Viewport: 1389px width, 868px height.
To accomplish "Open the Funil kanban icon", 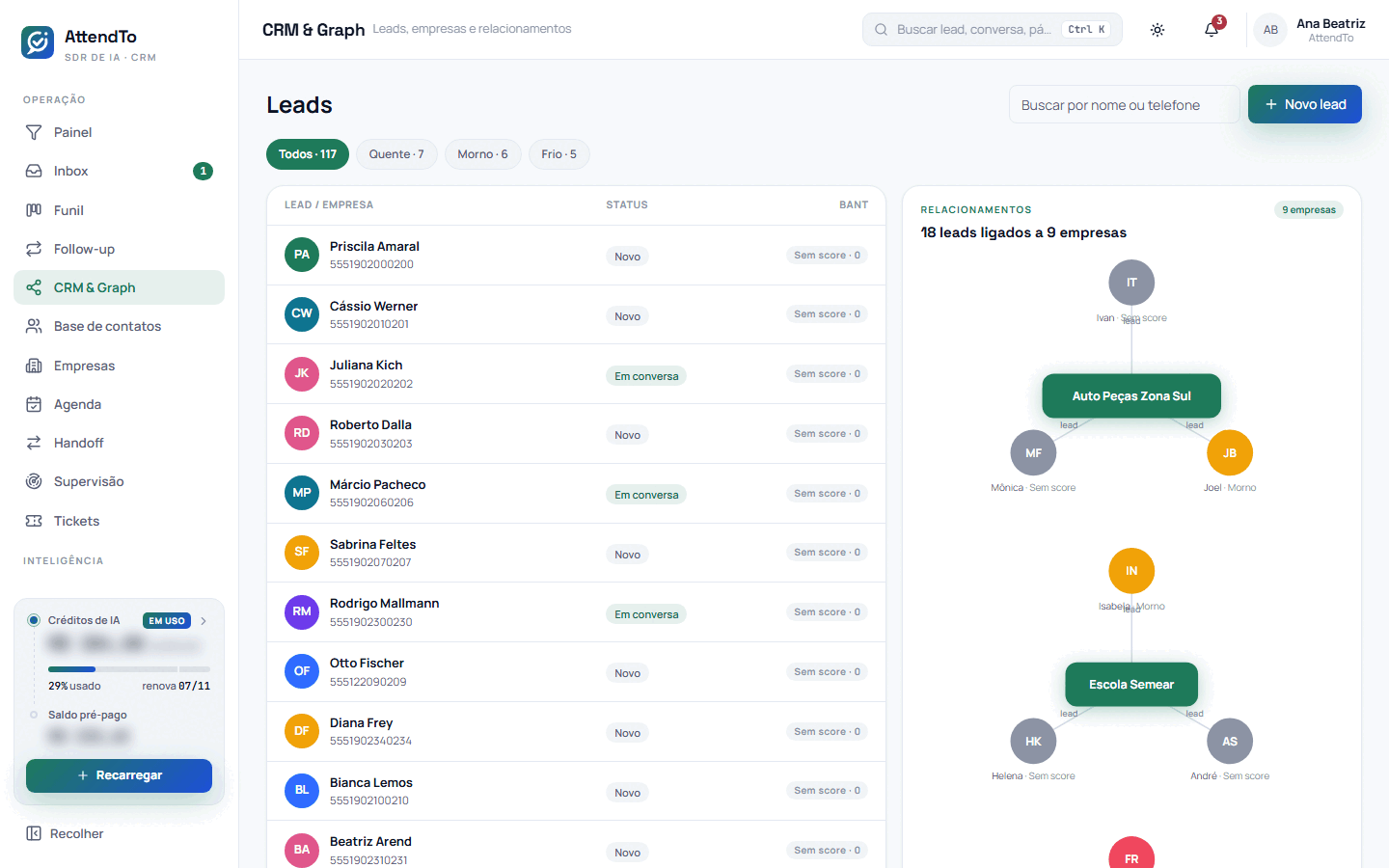I will pyautogui.click(x=34, y=210).
